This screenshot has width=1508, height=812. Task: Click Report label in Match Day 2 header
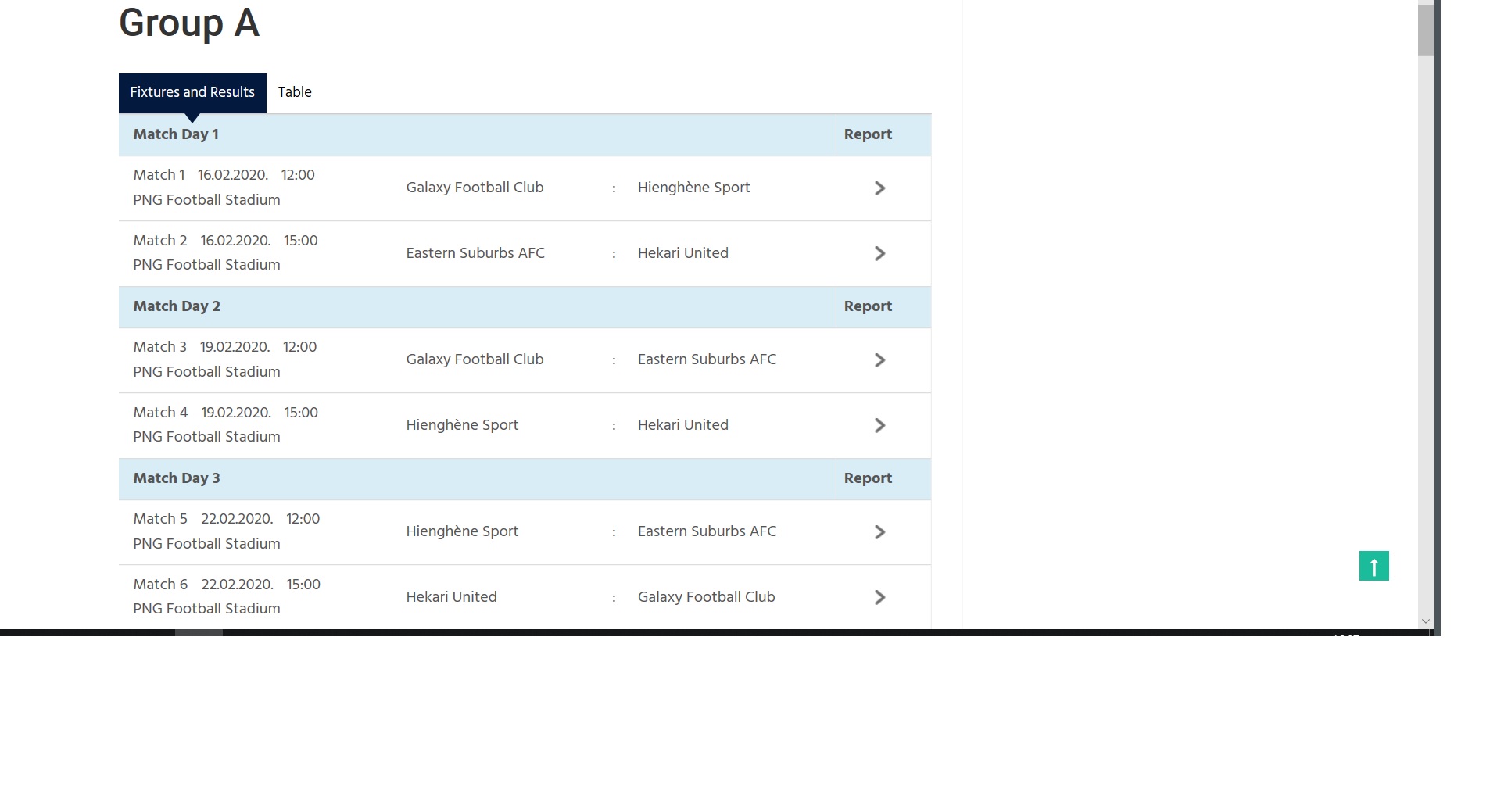click(x=868, y=306)
